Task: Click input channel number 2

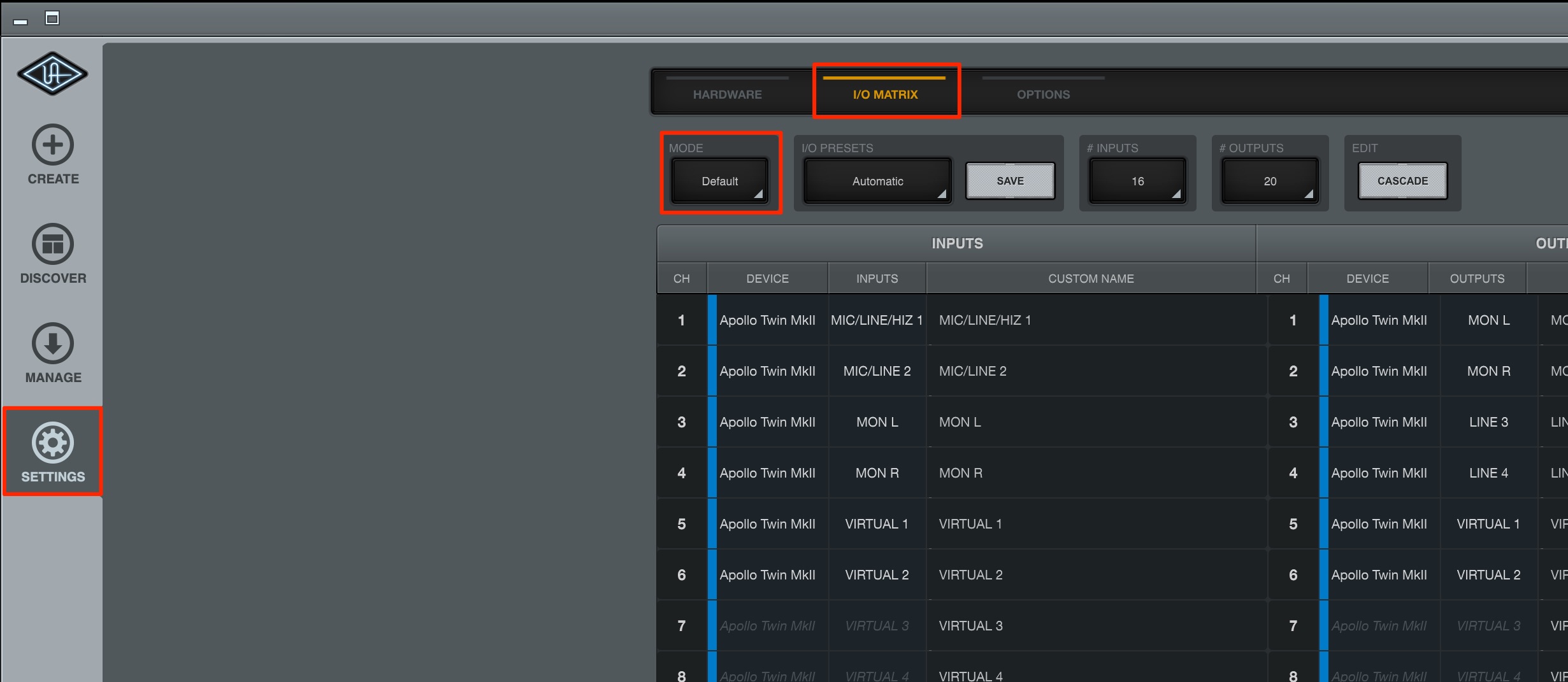Action: click(x=682, y=371)
